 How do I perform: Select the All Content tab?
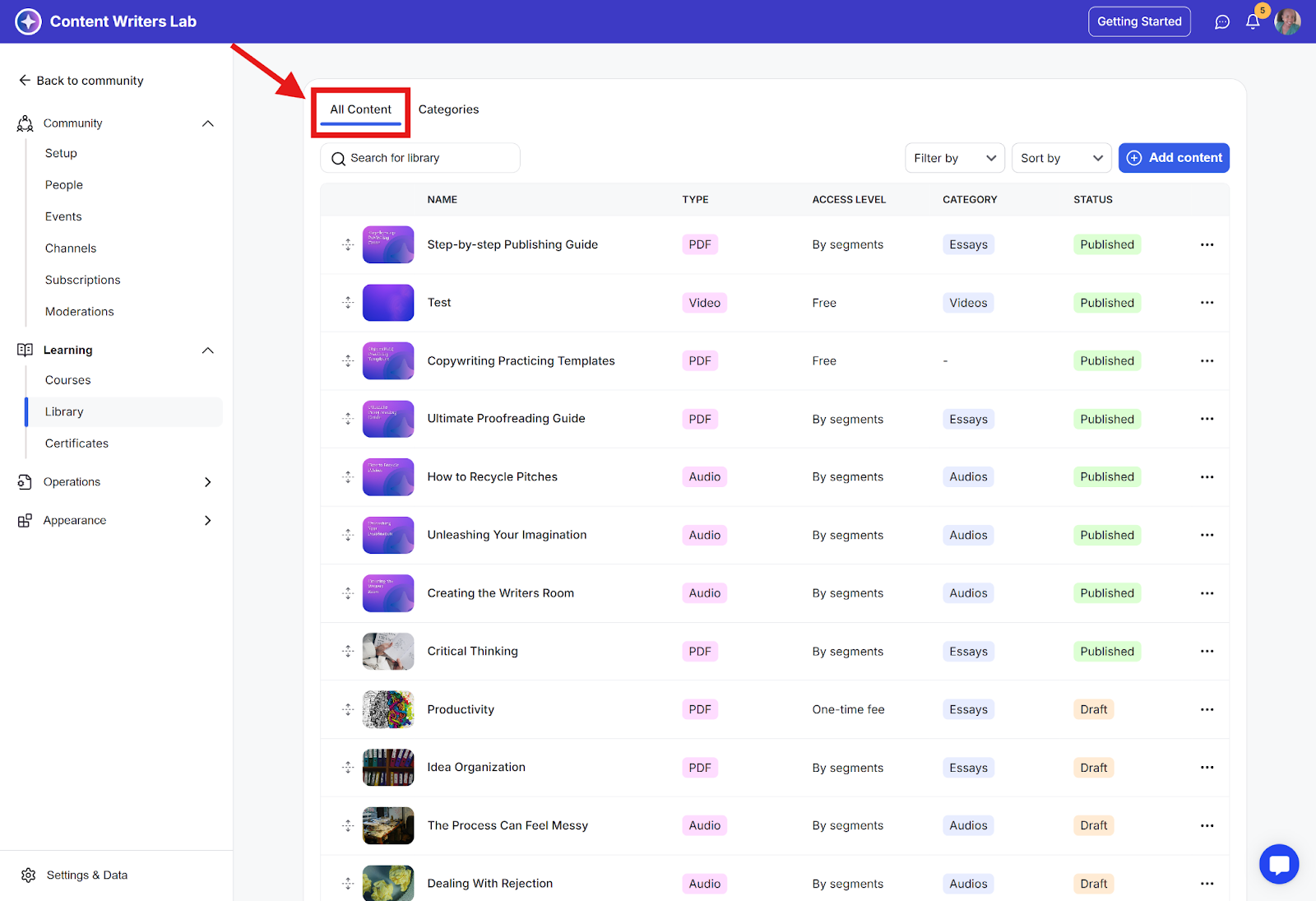pyautogui.click(x=360, y=109)
